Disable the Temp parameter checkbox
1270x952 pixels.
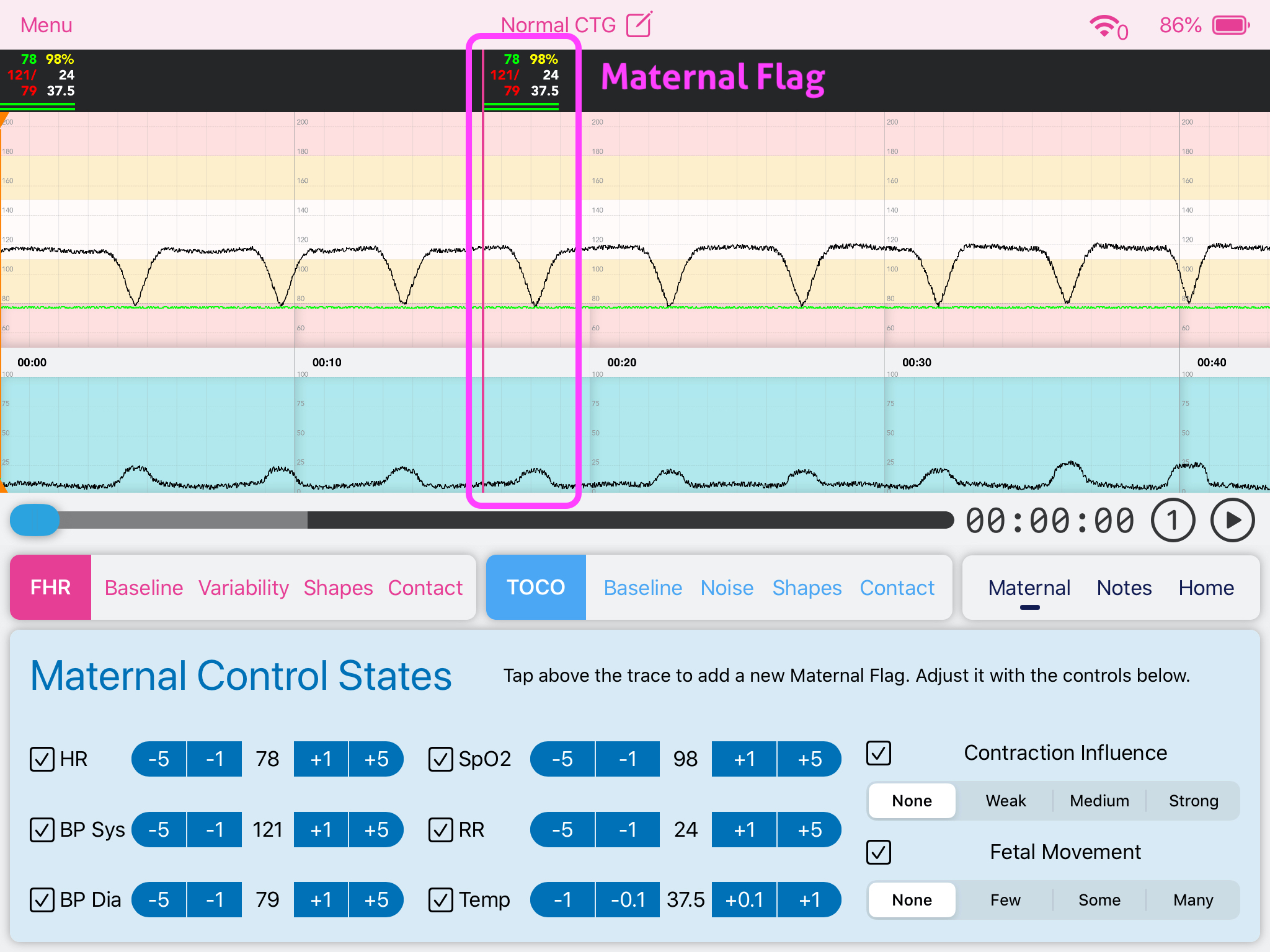point(441,899)
